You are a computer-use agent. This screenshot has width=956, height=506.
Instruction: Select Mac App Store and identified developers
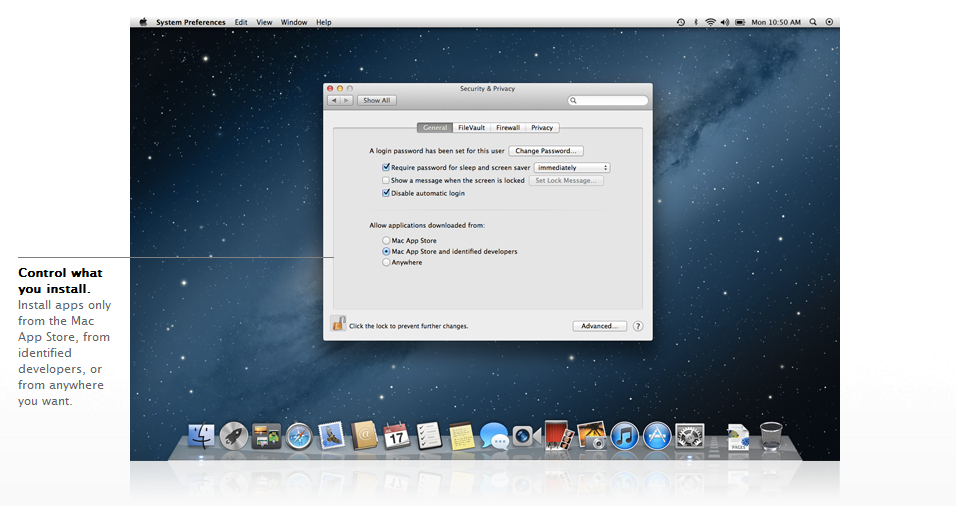(x=386, y=251)
